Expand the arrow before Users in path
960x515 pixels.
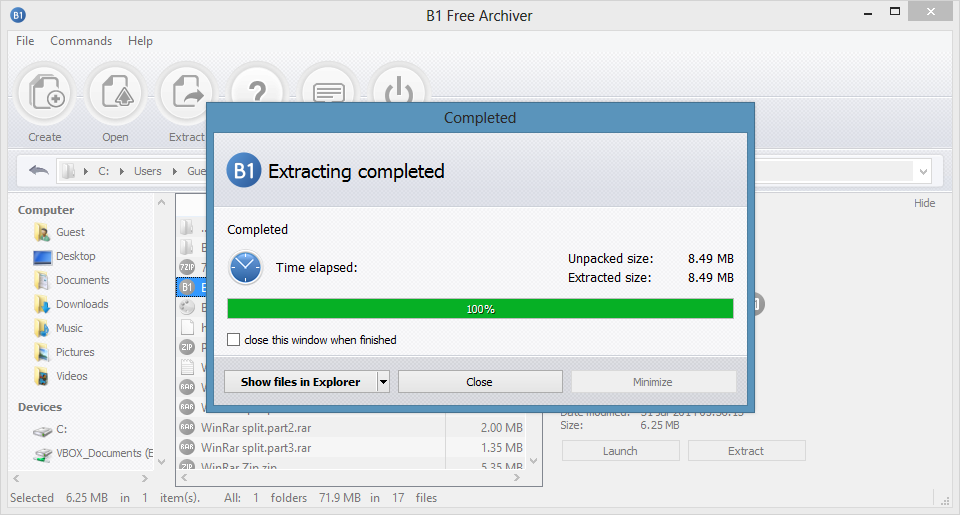[x=122, y=171]
